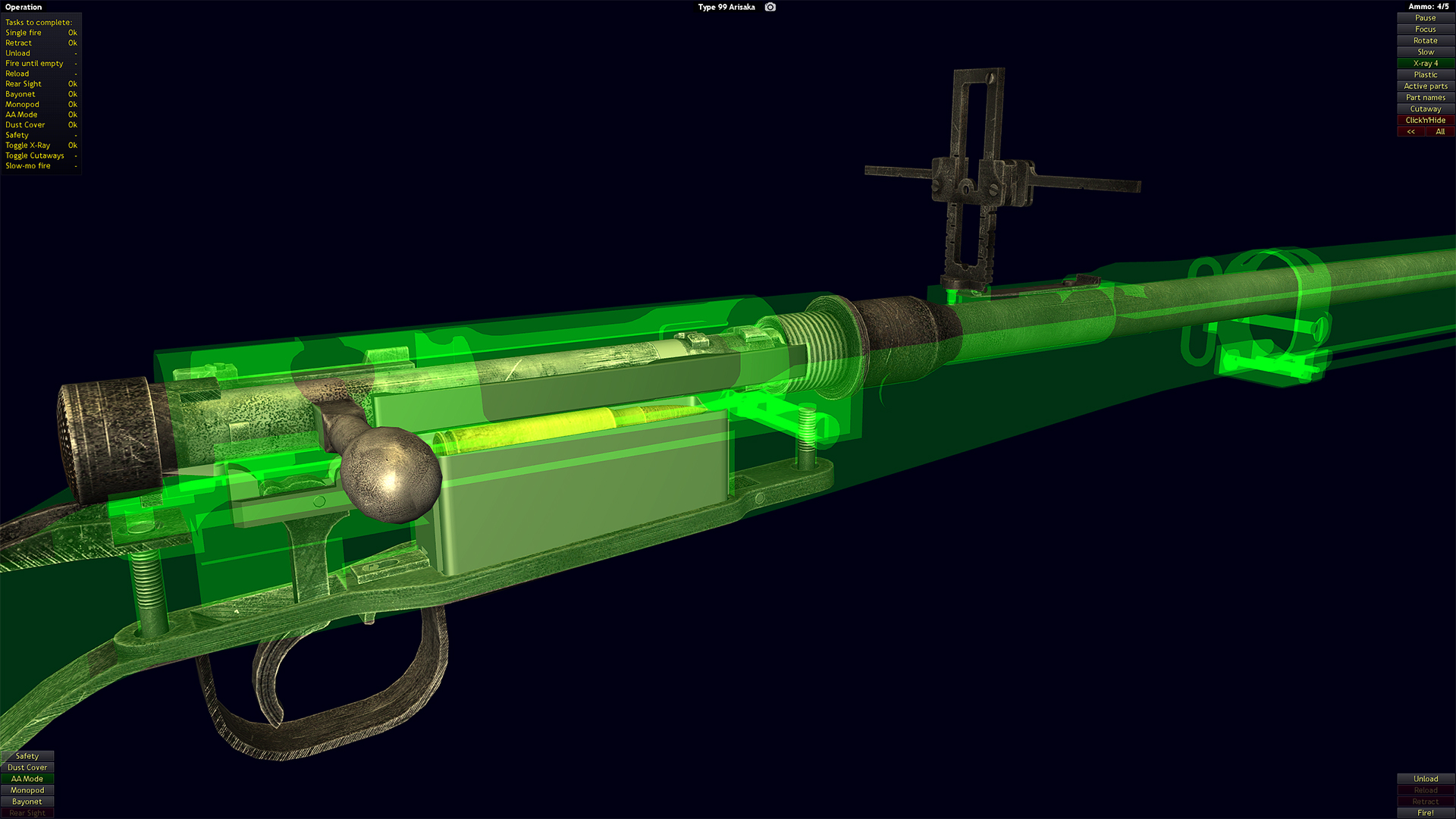Click the 'Type 99 Arisaka' title
This screenshot has height=819, width=1456.
(726, 7)
